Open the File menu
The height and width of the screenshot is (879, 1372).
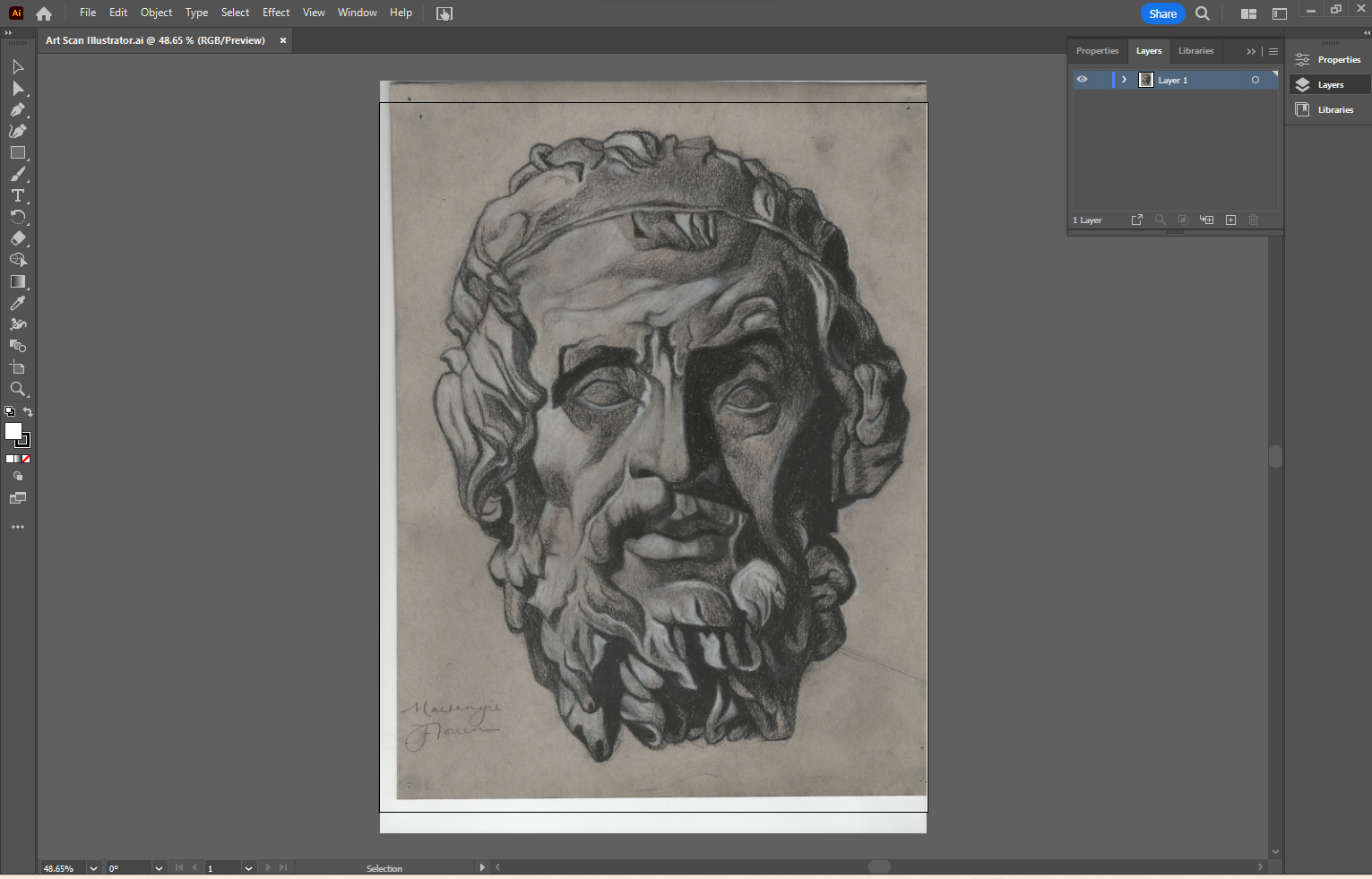click(x=88, y=13)
